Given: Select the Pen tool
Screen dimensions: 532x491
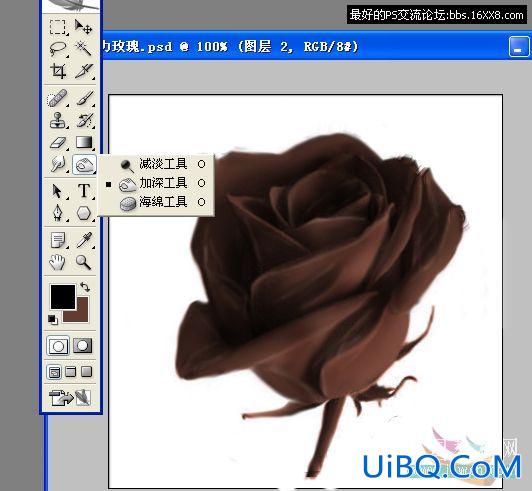Looking at the screenshot, I should pyautogui.click(x=57, y=213).
